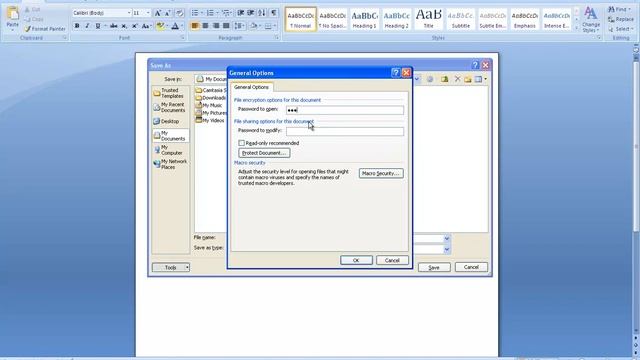
Task: Open the font size dropdown
Action: click(x=148, y=13)
